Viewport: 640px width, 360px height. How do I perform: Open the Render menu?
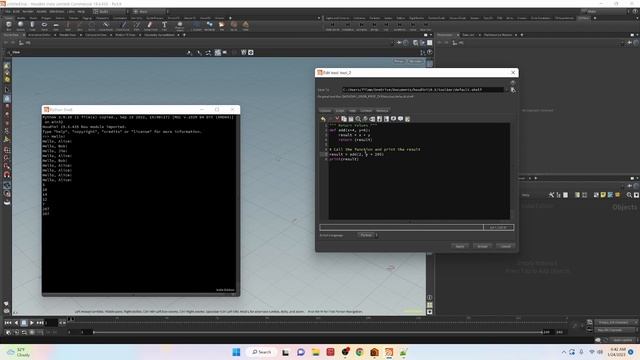pos(28,11)
